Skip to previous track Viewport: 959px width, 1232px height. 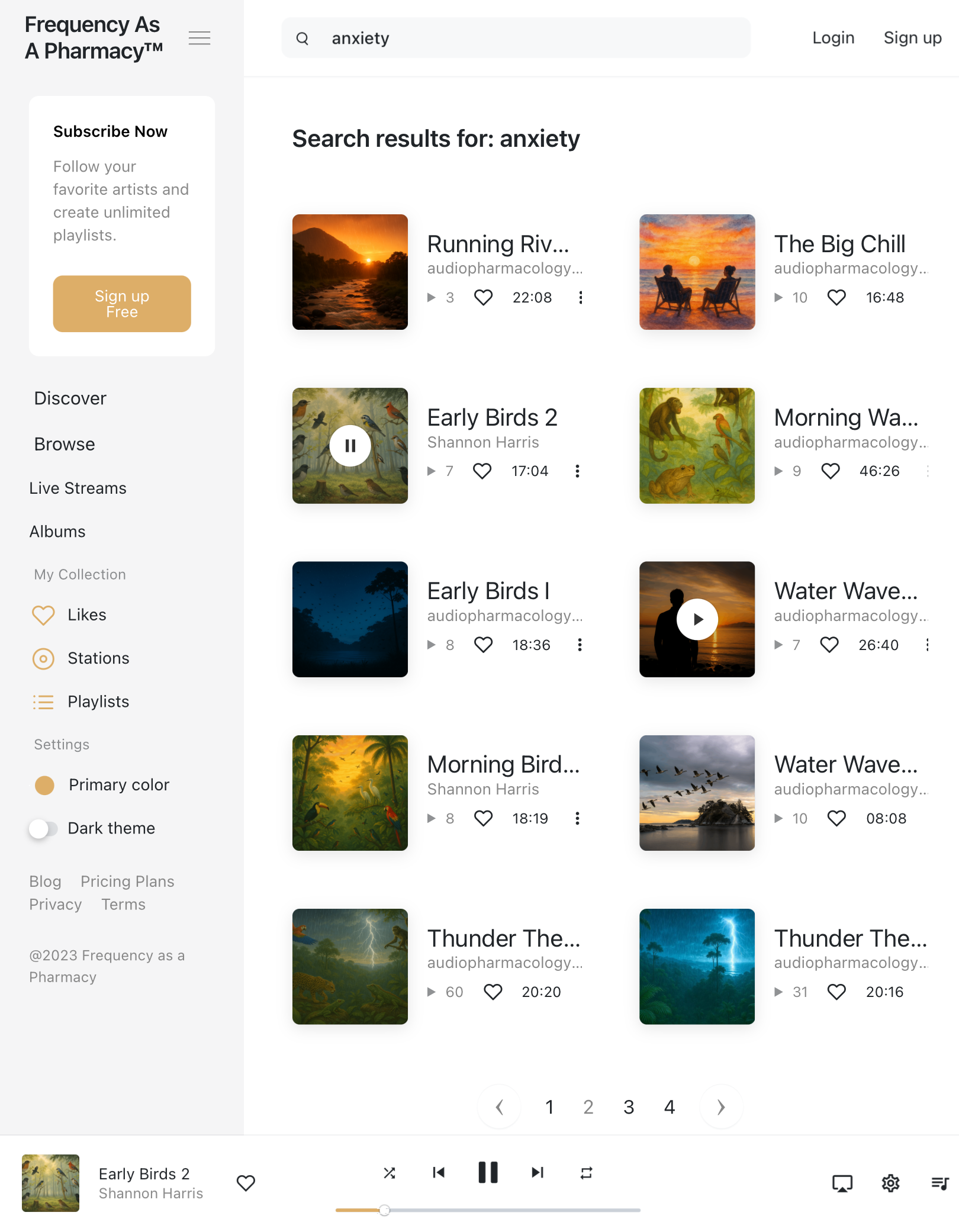click(x=439, y=1173)
